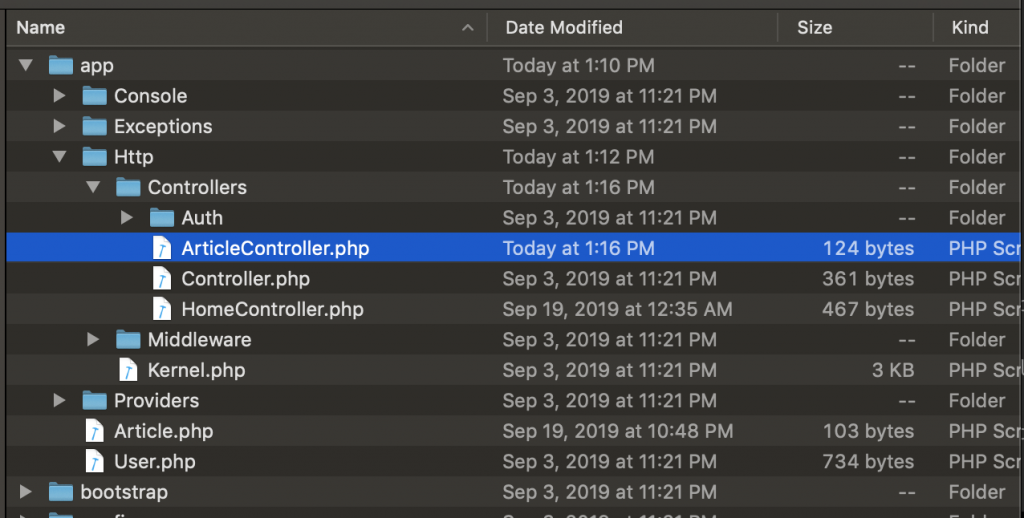Expand the Providers folder

(x=59, y=401)
